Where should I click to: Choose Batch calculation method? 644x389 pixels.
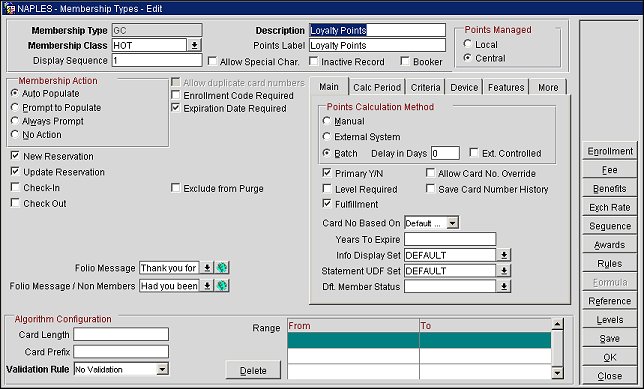pos(327,153)
